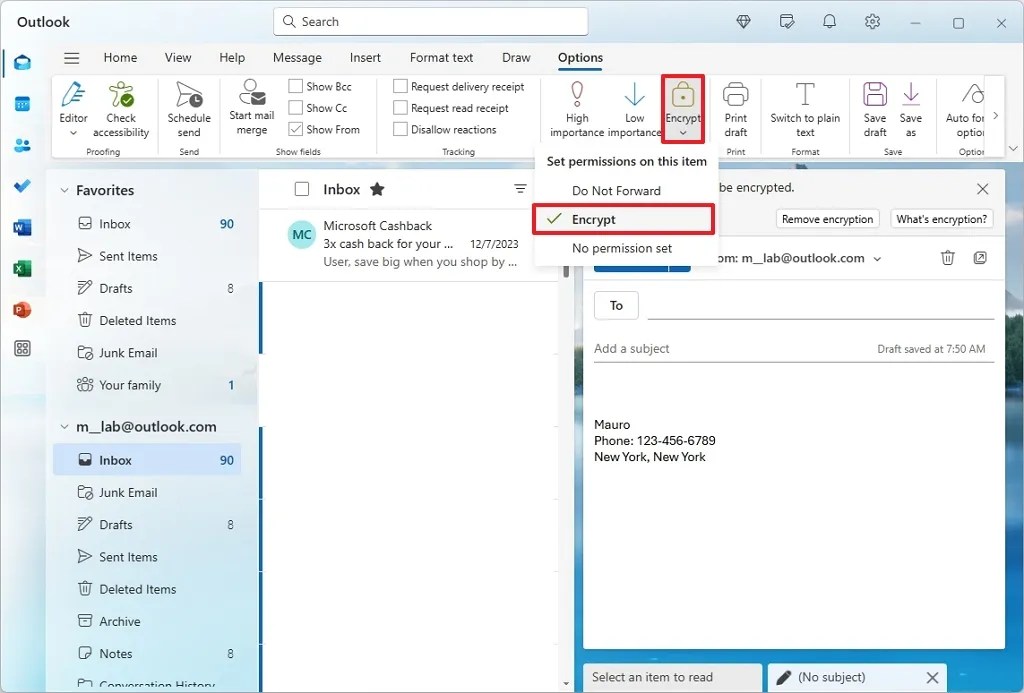
Task: Switch to the Format text ribbon tab
Action: 440,57
